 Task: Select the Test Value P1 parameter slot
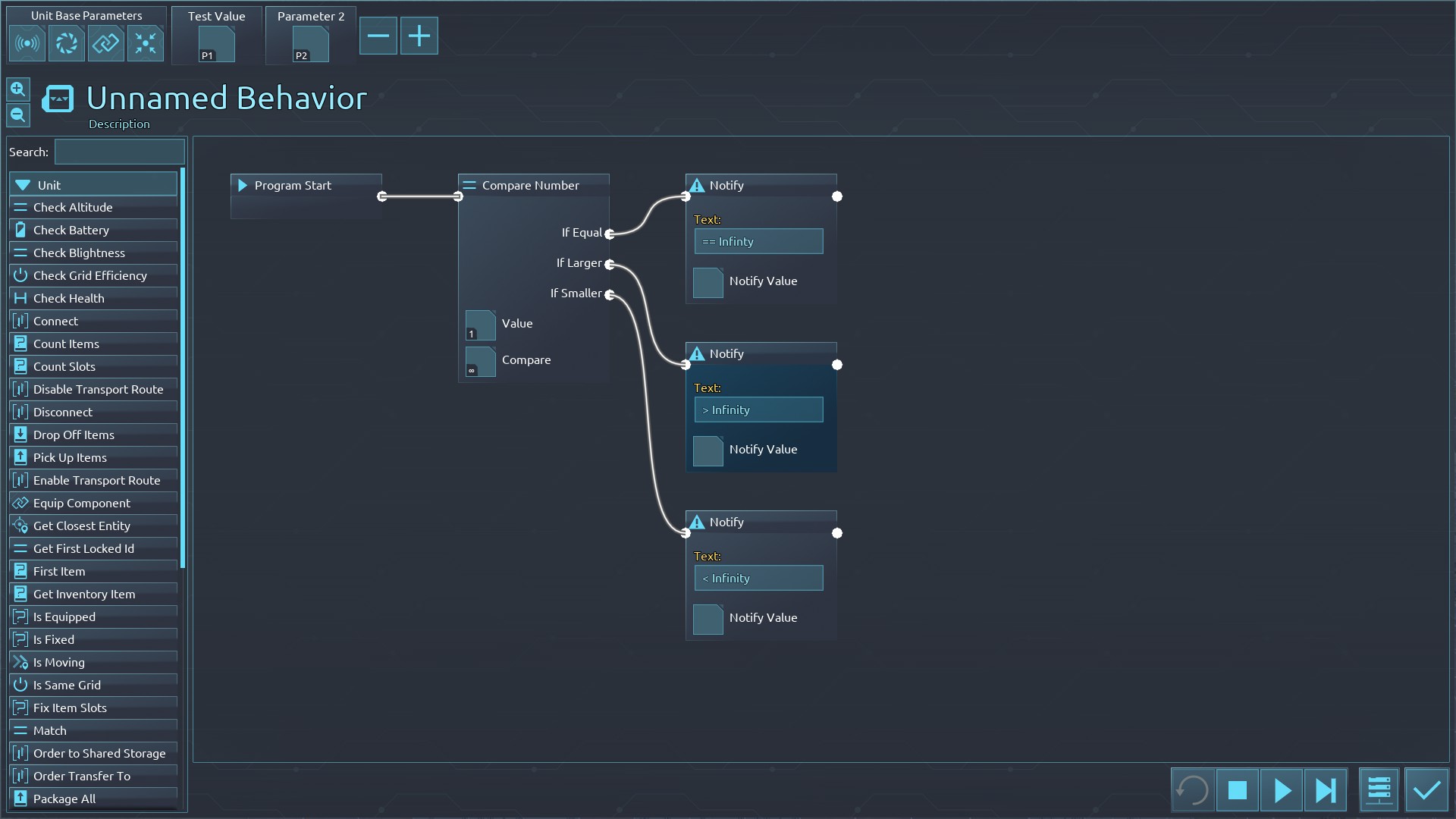coord(217,44)
